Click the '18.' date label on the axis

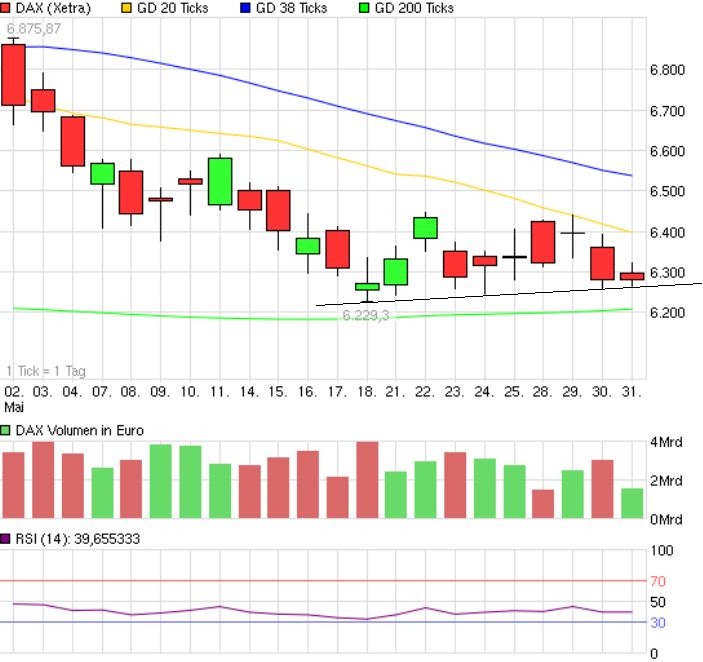[367, 392]
